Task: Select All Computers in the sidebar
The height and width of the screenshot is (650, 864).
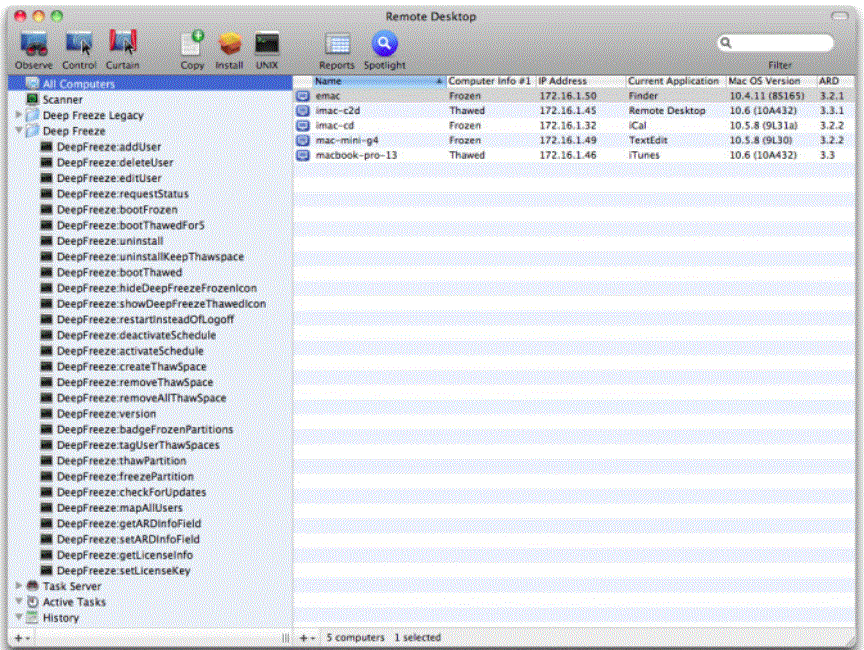Action: tap(150, 84)
